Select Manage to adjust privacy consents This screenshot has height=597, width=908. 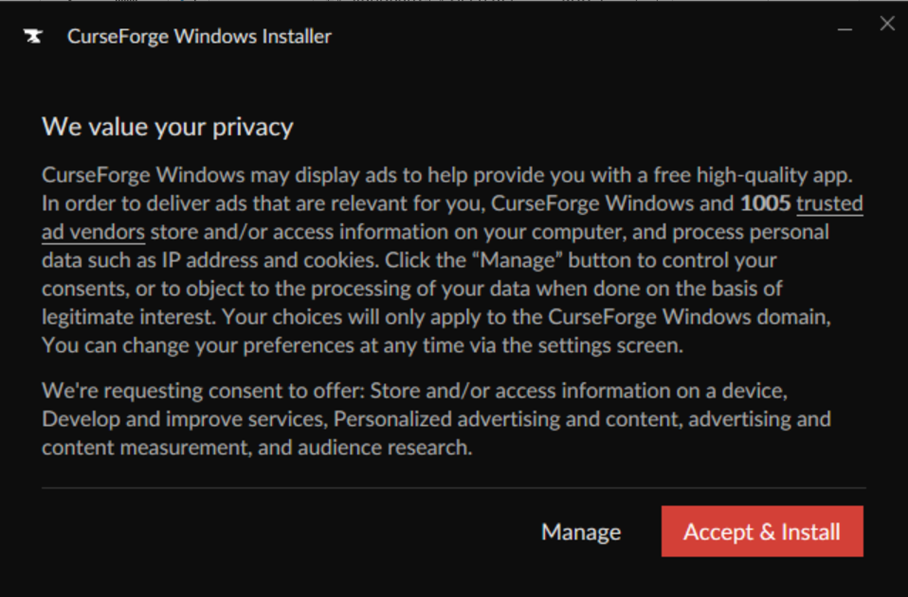(580, 531)
